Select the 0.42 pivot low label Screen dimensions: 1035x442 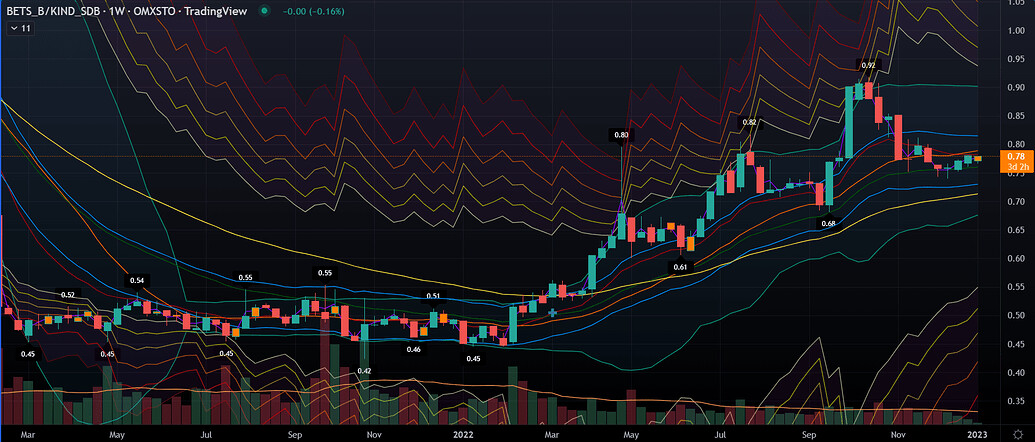[364, 371]
